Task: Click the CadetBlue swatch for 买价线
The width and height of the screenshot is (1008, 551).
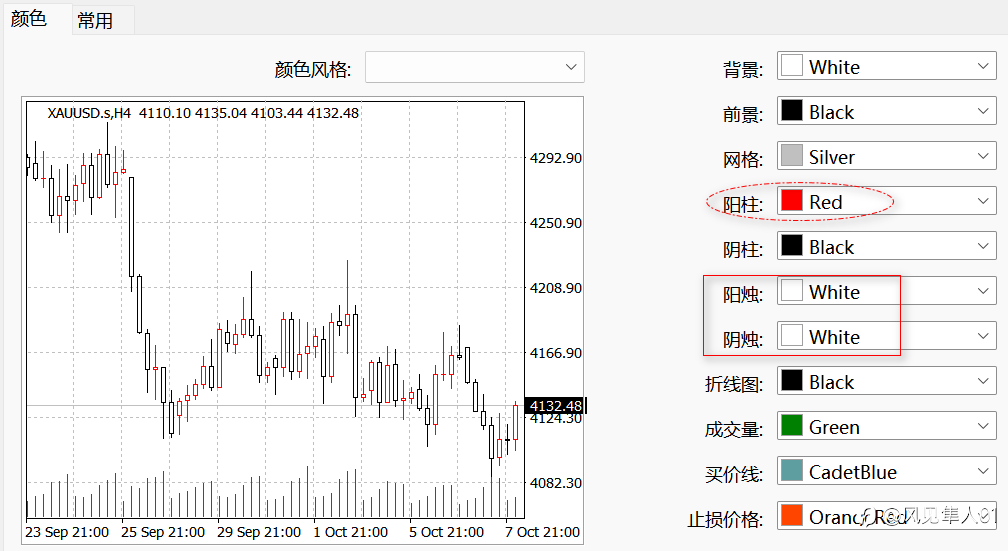Action: pos(791,471)
